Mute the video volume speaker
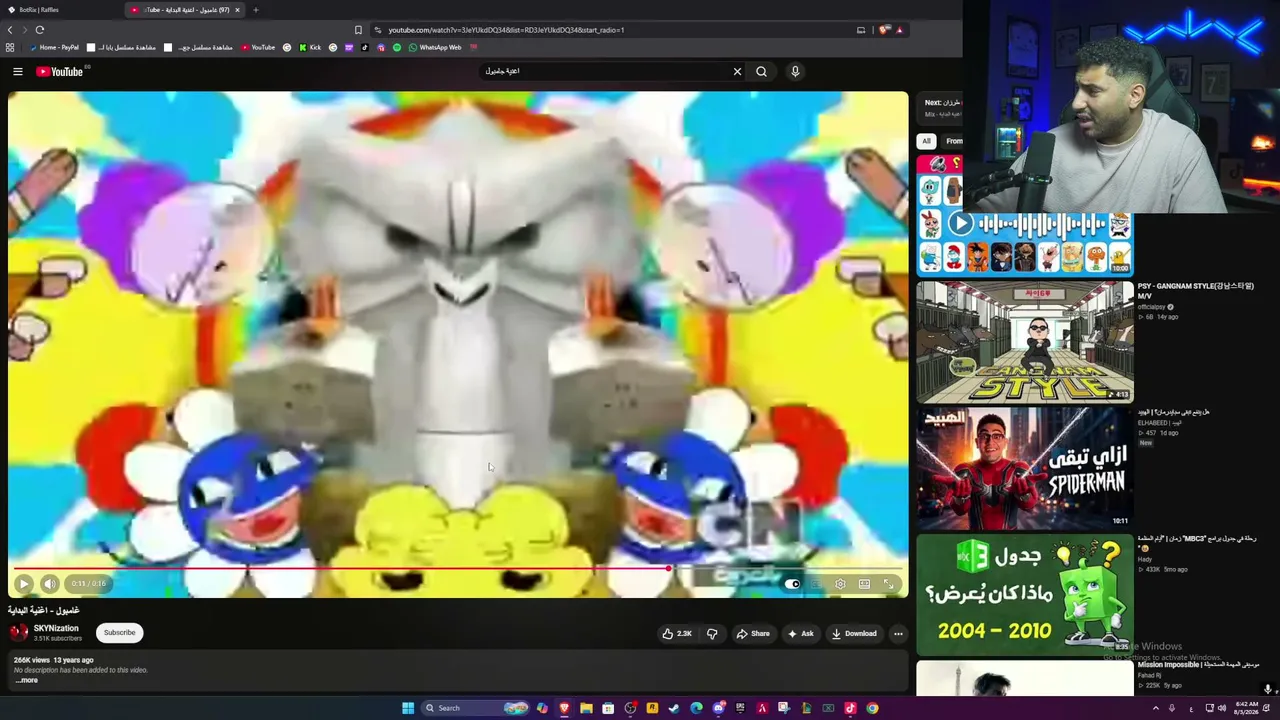Viewport: 1280px width, 720px height. (x=50, y=583)
